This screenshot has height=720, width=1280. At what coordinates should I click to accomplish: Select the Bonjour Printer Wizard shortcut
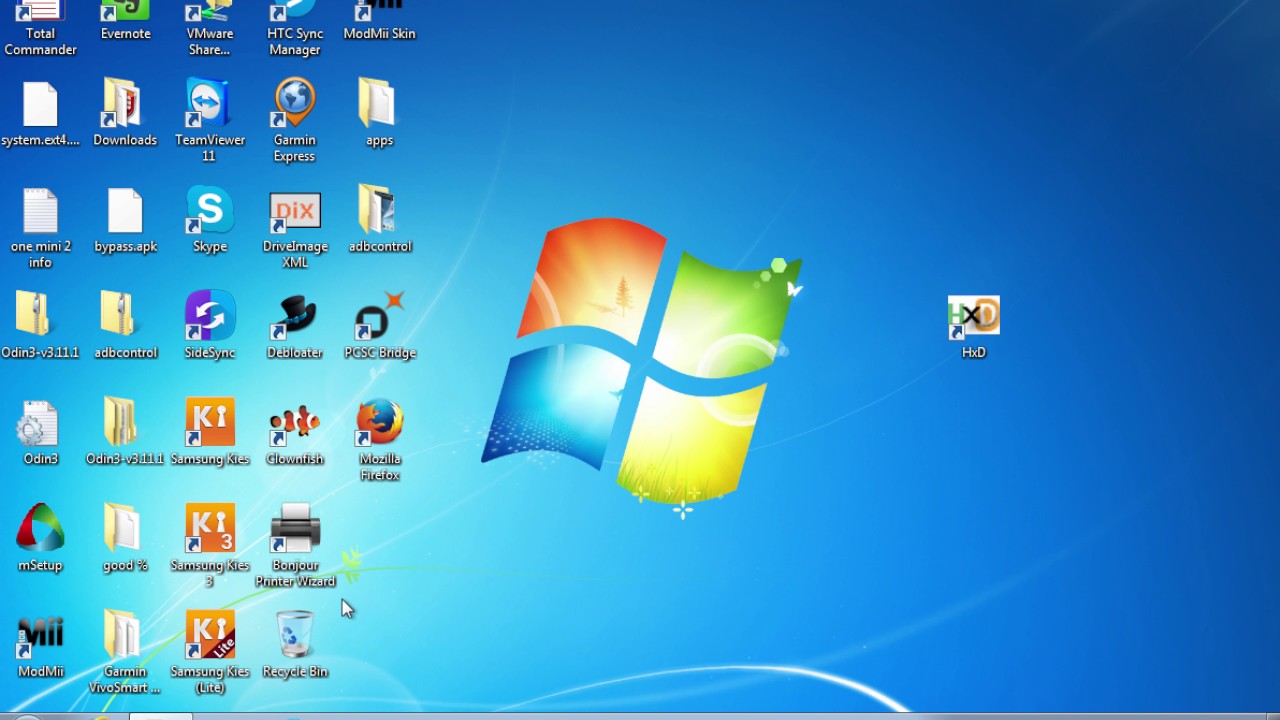tap(295, 546)
